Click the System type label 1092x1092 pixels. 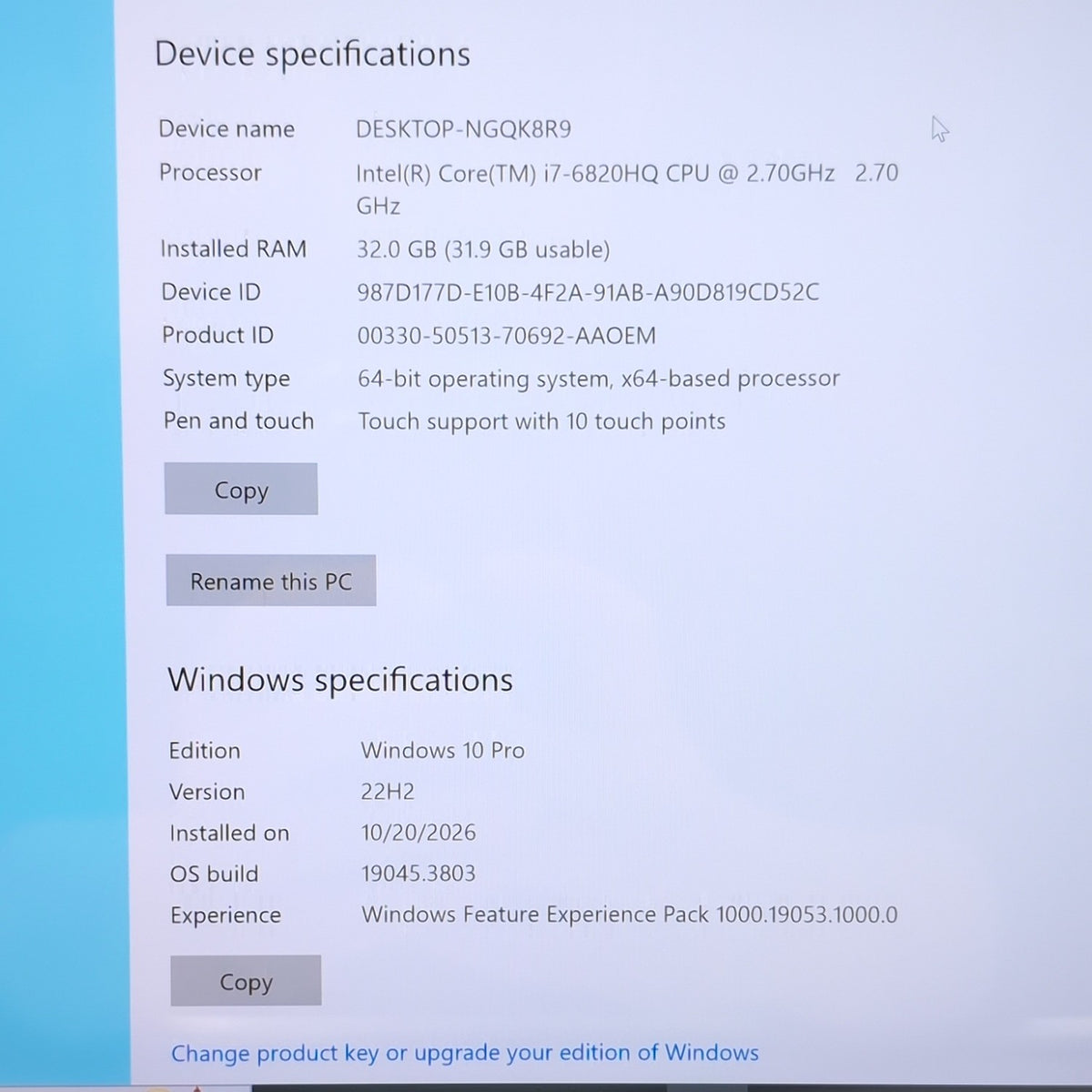(x=227, y=379)
